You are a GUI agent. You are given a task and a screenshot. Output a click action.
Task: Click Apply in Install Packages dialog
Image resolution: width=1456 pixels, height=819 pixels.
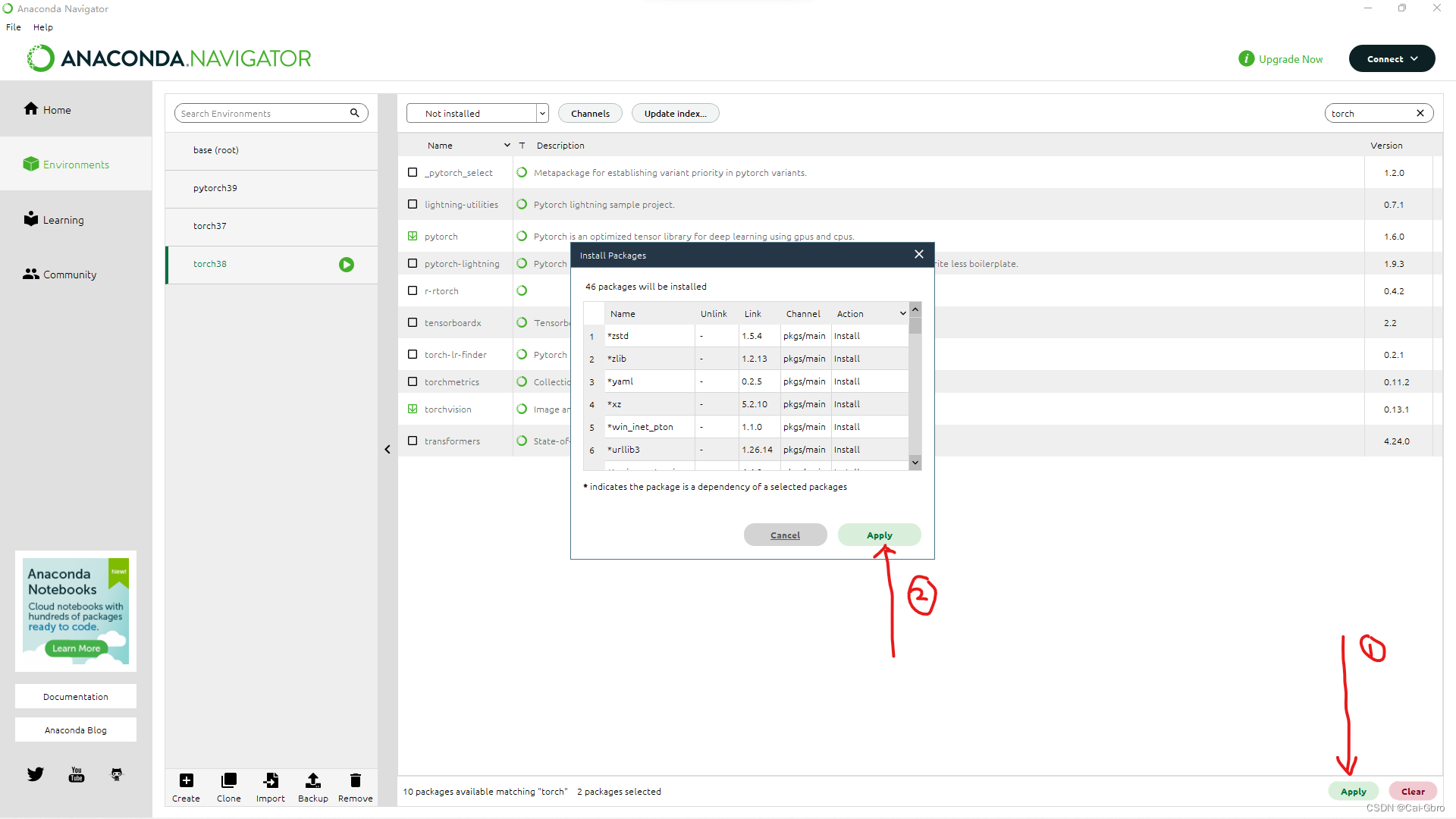[879, 535]
